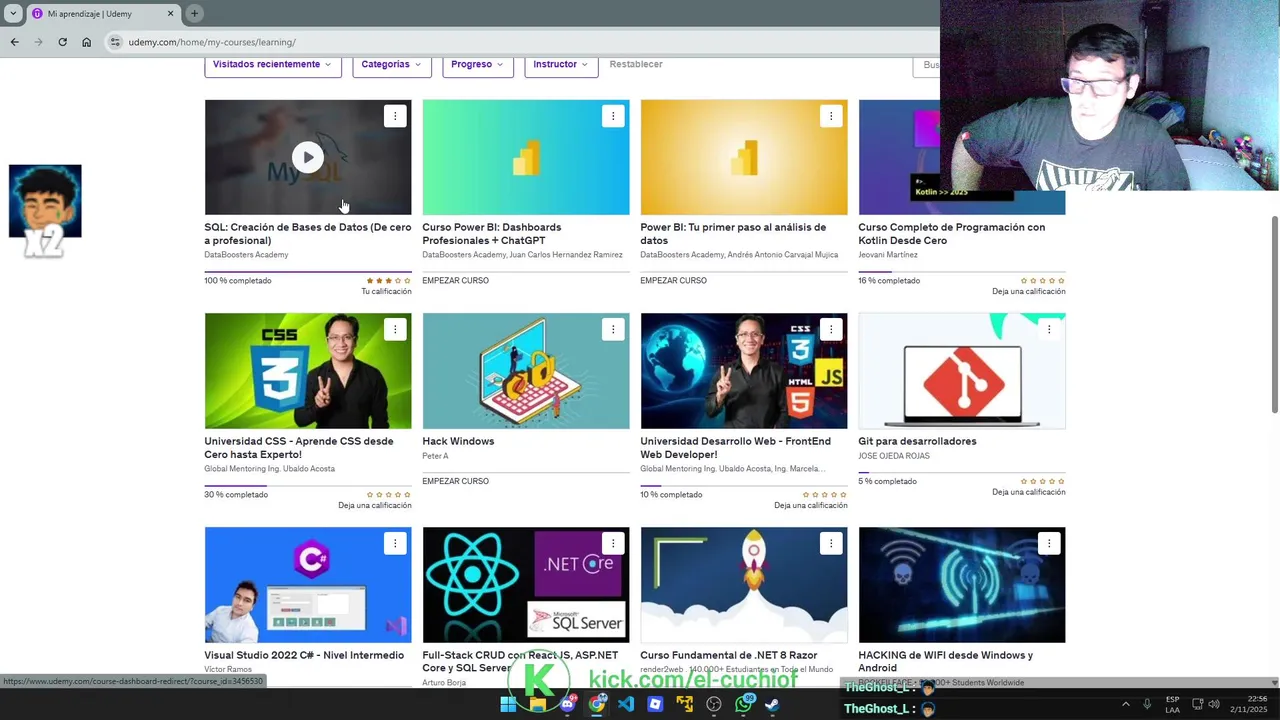This screenshot has width=1280, height=720.
Task: Open the volume control in system tray
Action: pos(1216,704)
